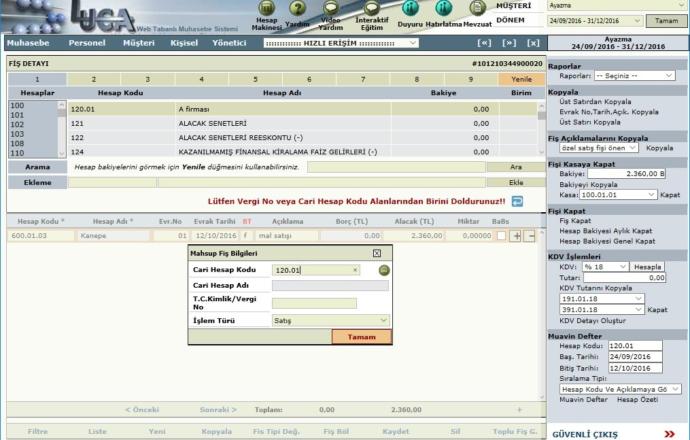Click the GÜVENLİ ÇIKIŞ arrow icon

[x=669, y=434]
